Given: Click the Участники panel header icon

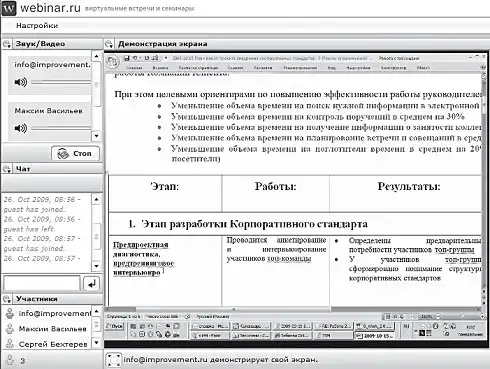Looking at the screenshot, I should [7, 299].
